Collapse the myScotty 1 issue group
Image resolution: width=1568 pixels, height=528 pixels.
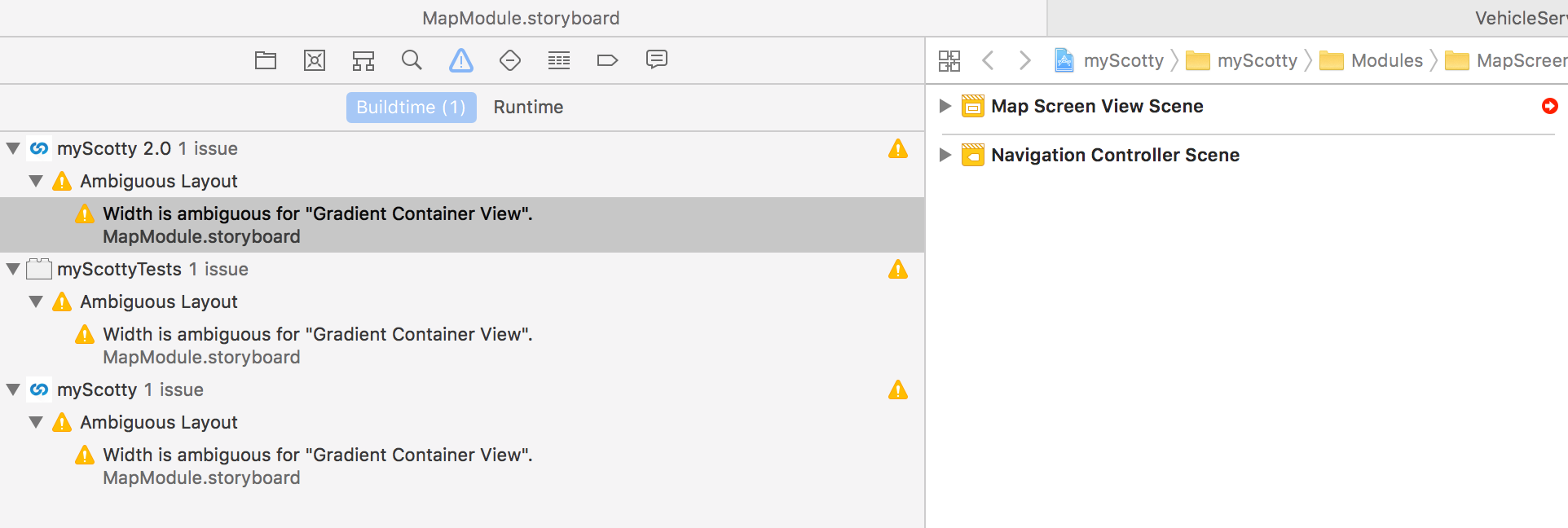coord(13,389)
